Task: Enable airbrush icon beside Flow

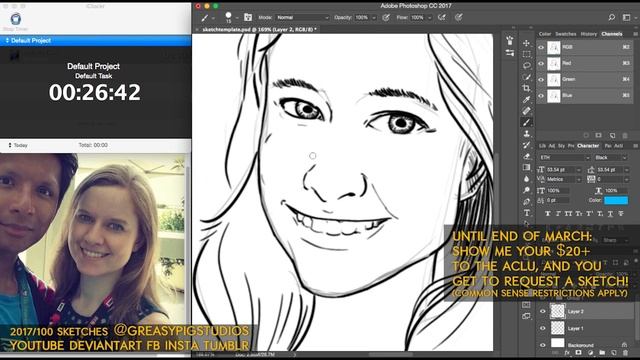Action: [442, 18]
